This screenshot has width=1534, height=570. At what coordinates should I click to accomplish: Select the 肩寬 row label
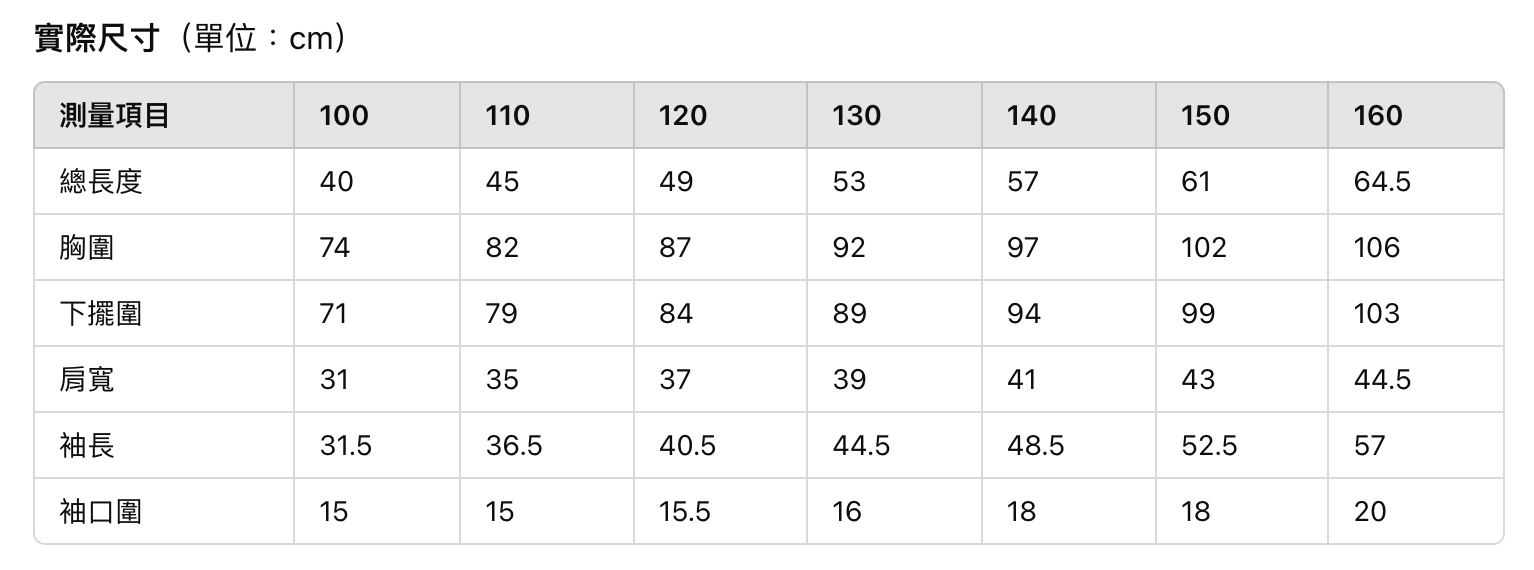point(87,379)
